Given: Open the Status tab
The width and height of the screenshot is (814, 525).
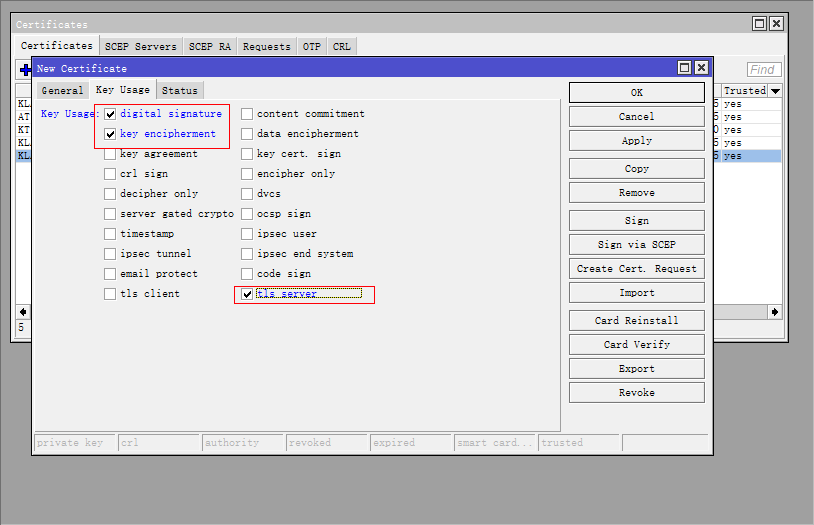Looking at the screenshot, I should point(180,91).
